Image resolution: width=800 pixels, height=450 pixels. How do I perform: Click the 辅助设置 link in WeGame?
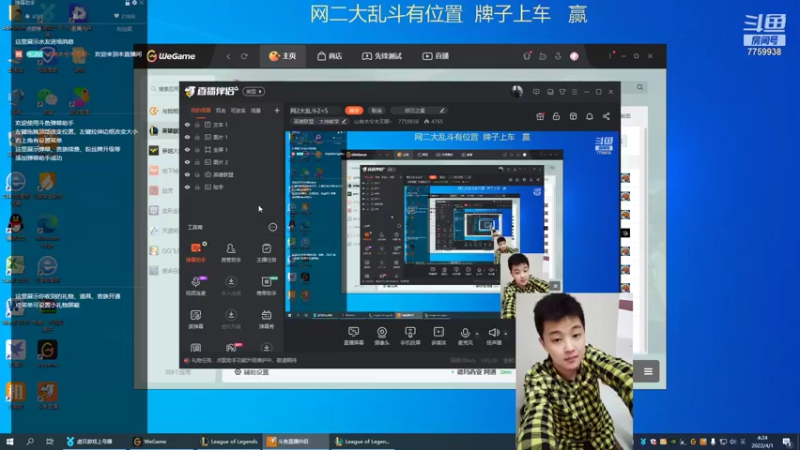pos(252,372)
